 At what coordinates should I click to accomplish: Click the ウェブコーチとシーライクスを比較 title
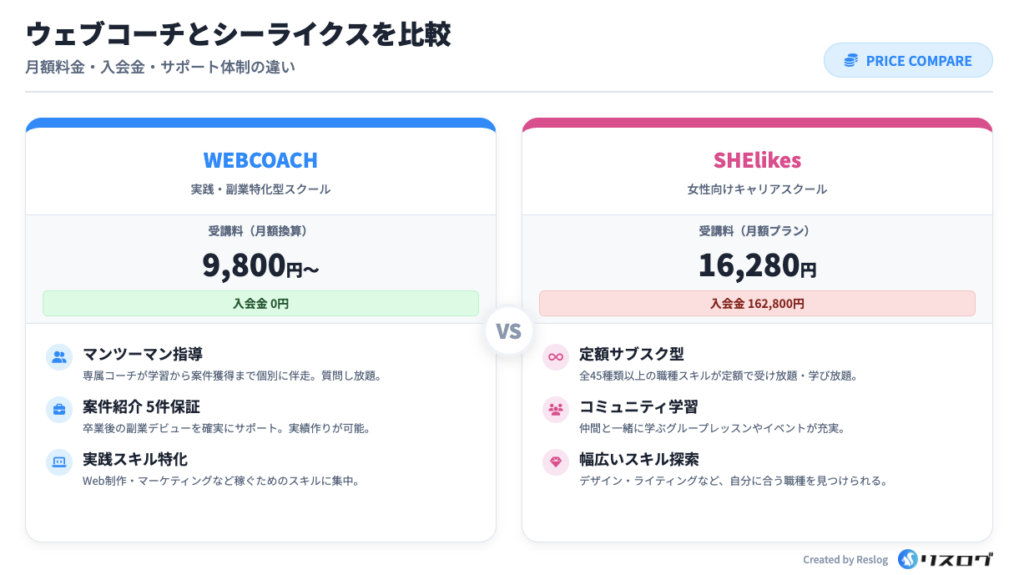click(238, 34)
